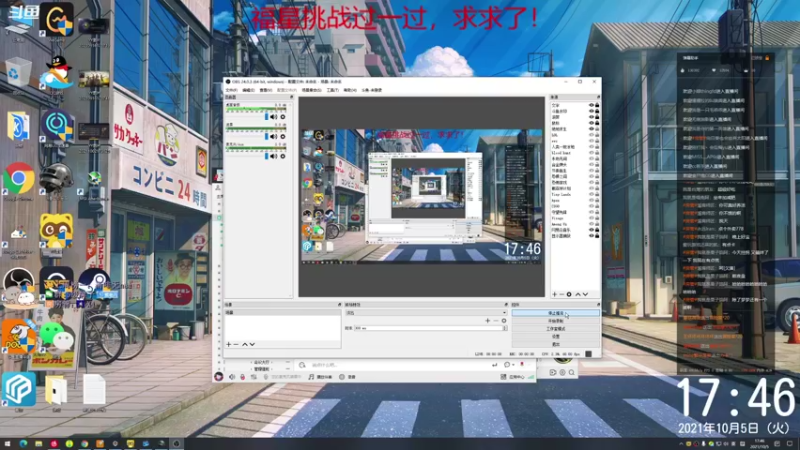800x450 pixels.
Task: Open 查看 menu in OBS
Action: point(266,90)
